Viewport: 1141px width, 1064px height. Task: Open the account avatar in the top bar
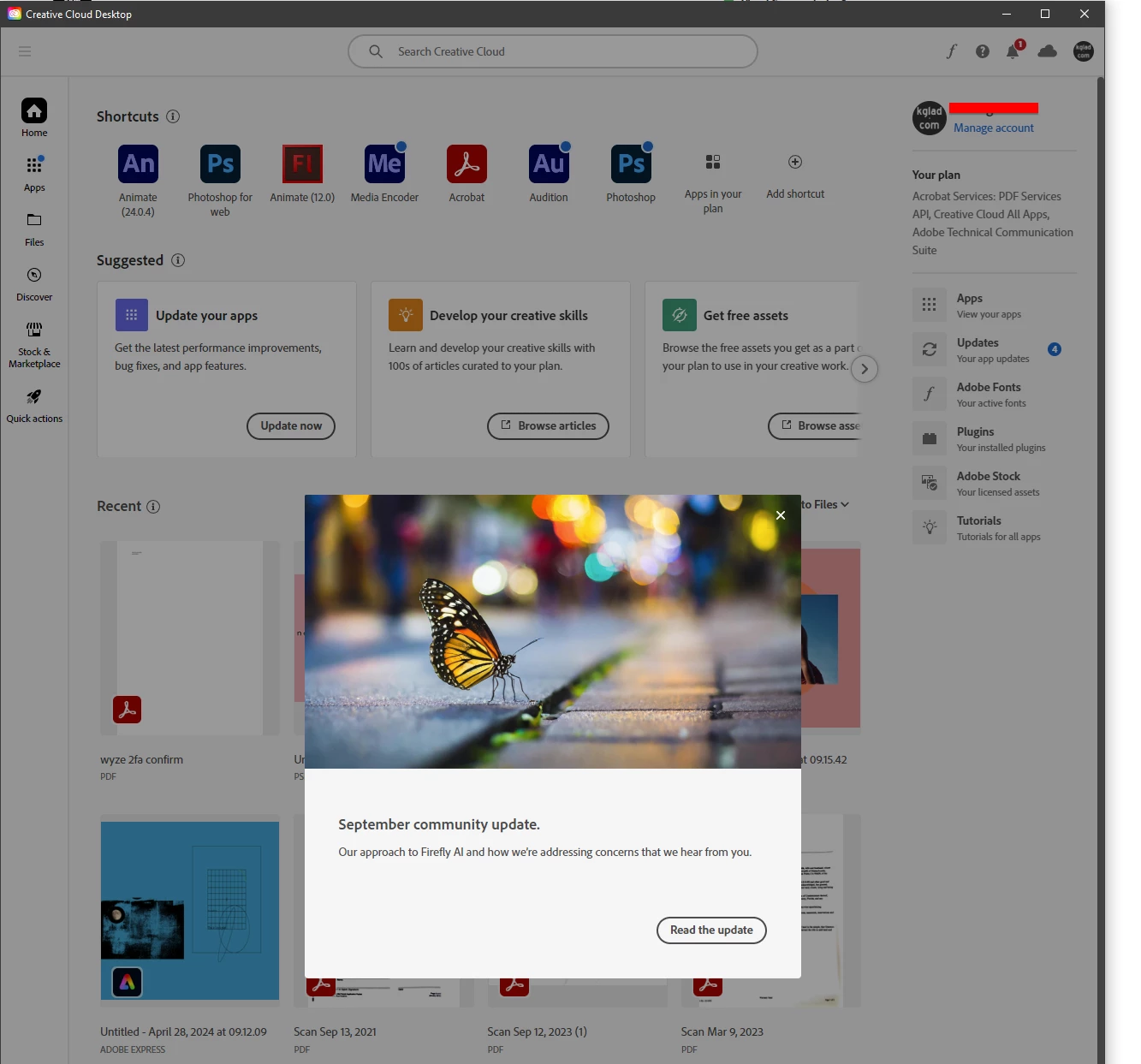tap(1084, 51)
